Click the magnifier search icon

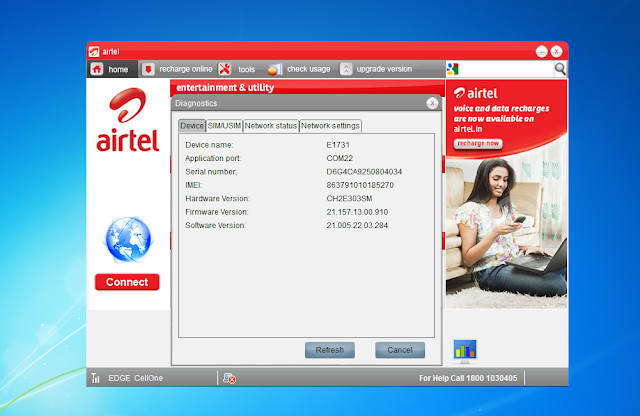pyautogui.click(x=560, y=69)
